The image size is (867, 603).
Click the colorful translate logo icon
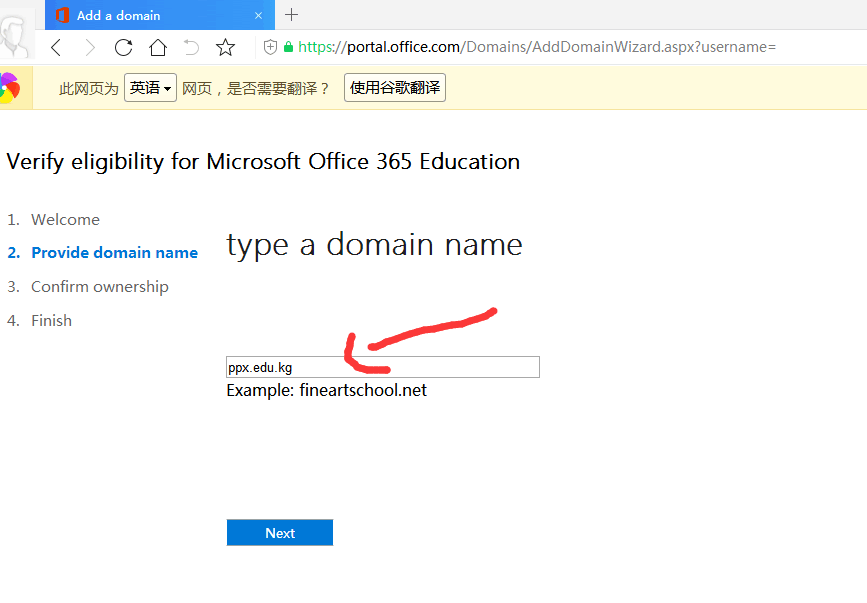point(9,88)
